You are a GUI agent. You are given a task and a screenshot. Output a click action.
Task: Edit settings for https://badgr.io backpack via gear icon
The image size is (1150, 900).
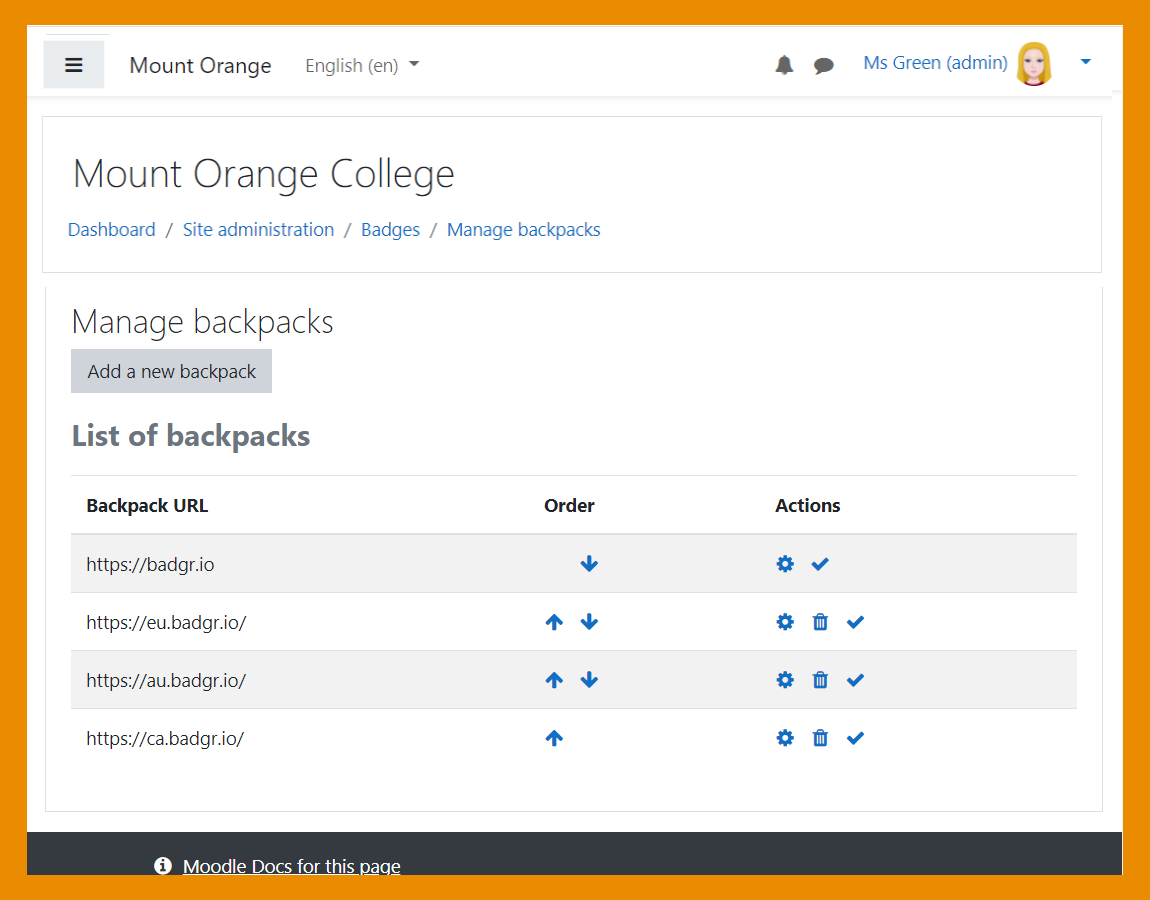(x=785, y=563)
